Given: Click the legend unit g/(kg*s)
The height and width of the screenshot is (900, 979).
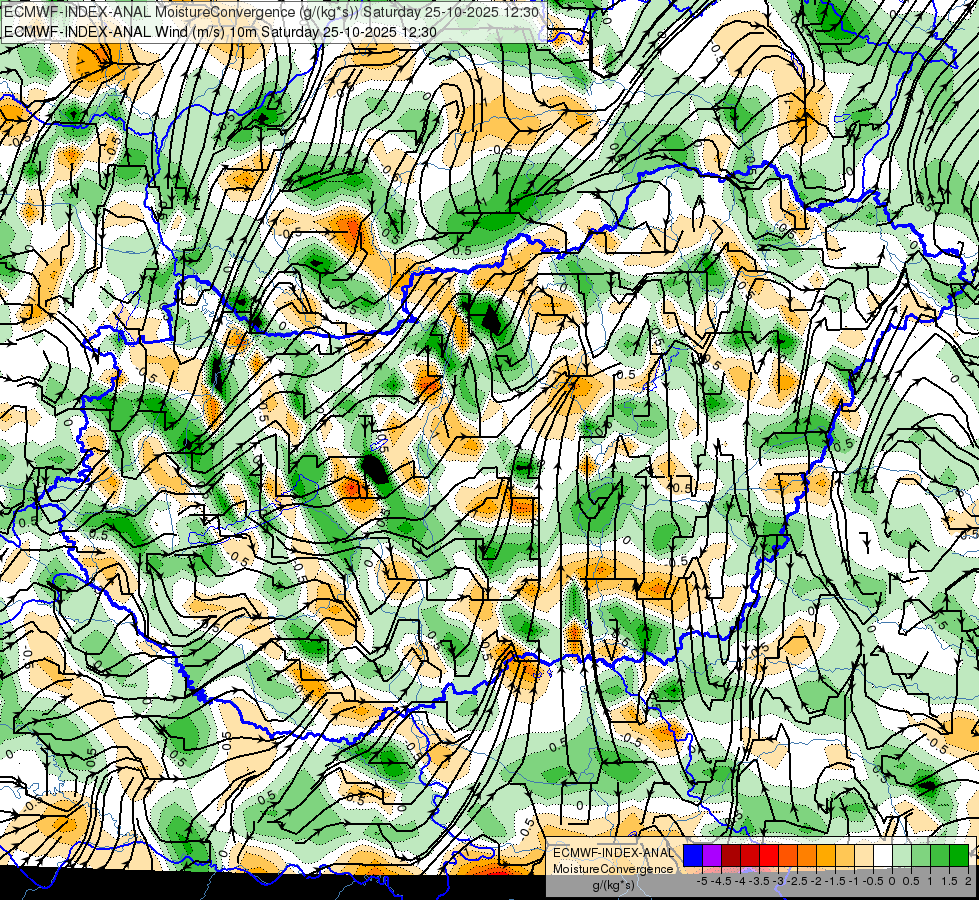Looking at the screenshot, I should tap(614, 886).
